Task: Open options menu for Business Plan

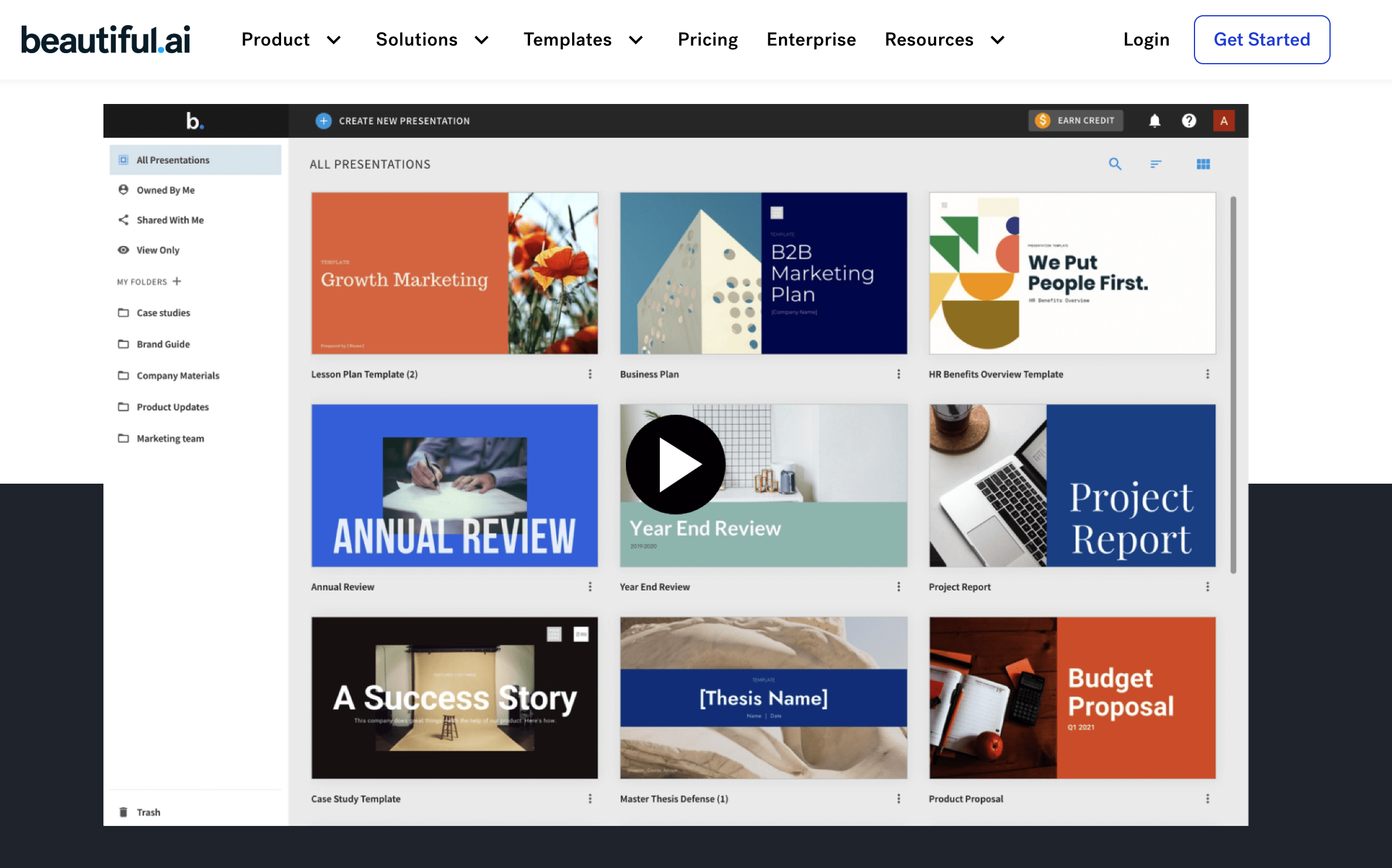Action: 898,374
